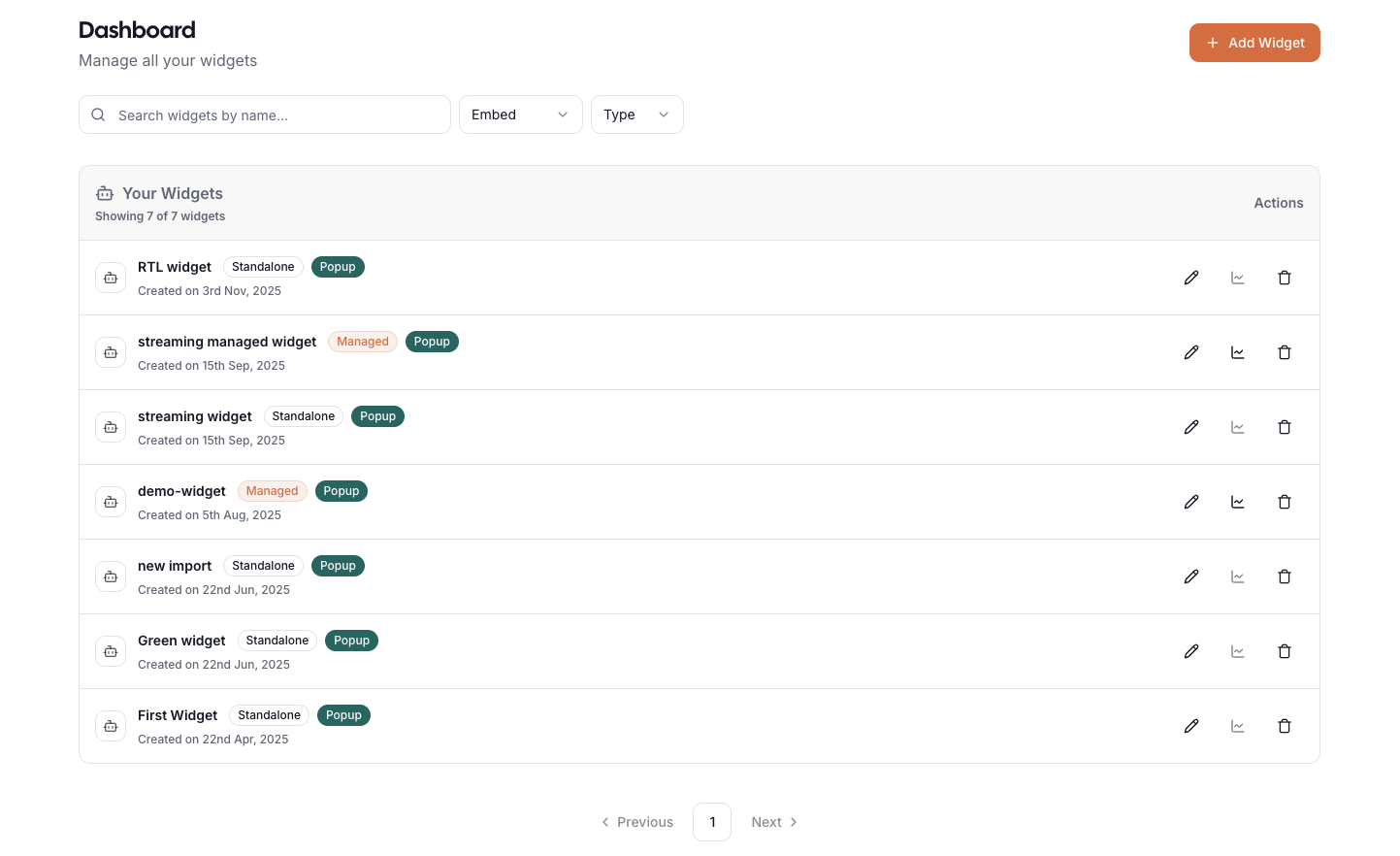The image size is (1400, 856).
Task: Click the pencil icon for First Widget
Action: coord(1191,726)
